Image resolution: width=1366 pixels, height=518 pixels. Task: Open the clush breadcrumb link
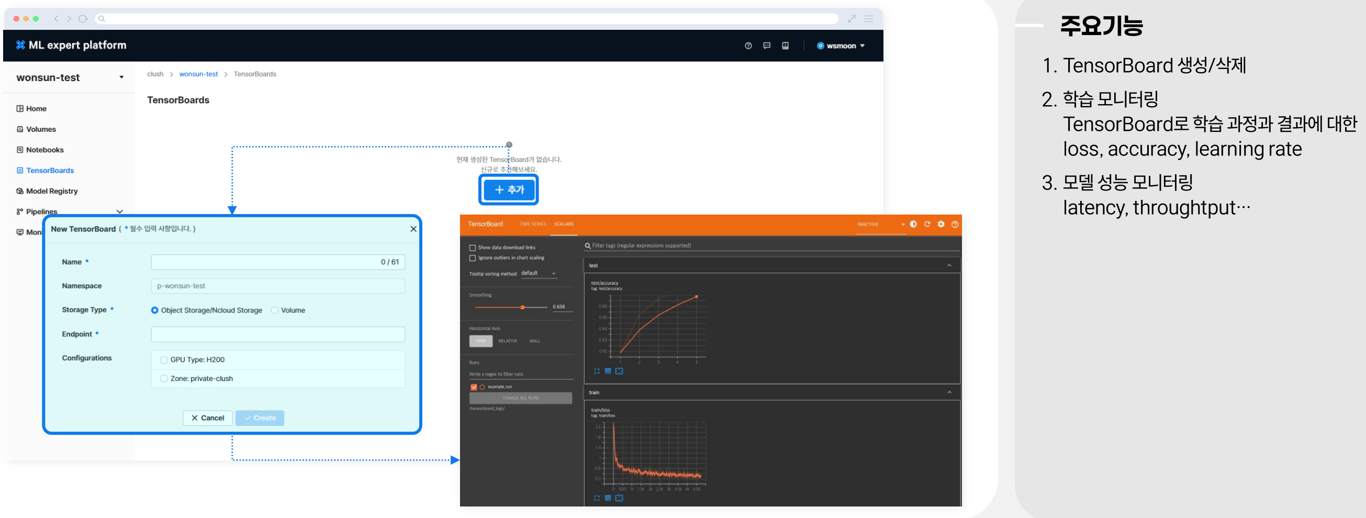coord(155,74)
